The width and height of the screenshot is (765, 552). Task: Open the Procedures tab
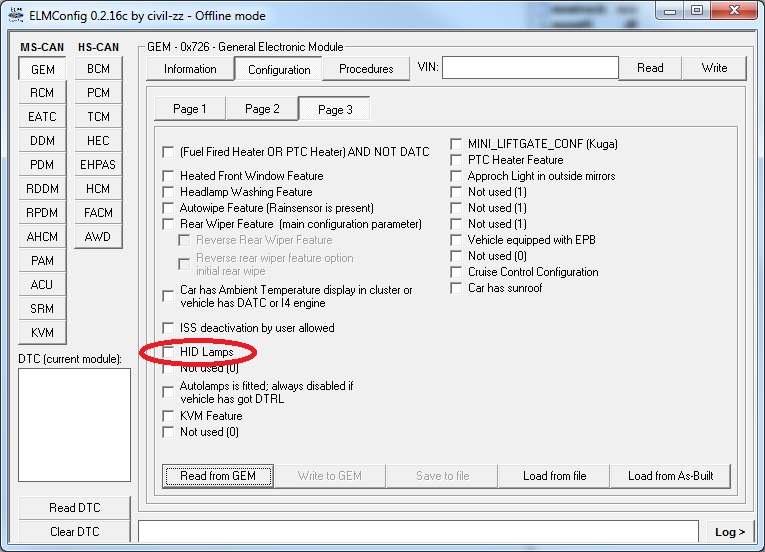[x=366, y=69]
